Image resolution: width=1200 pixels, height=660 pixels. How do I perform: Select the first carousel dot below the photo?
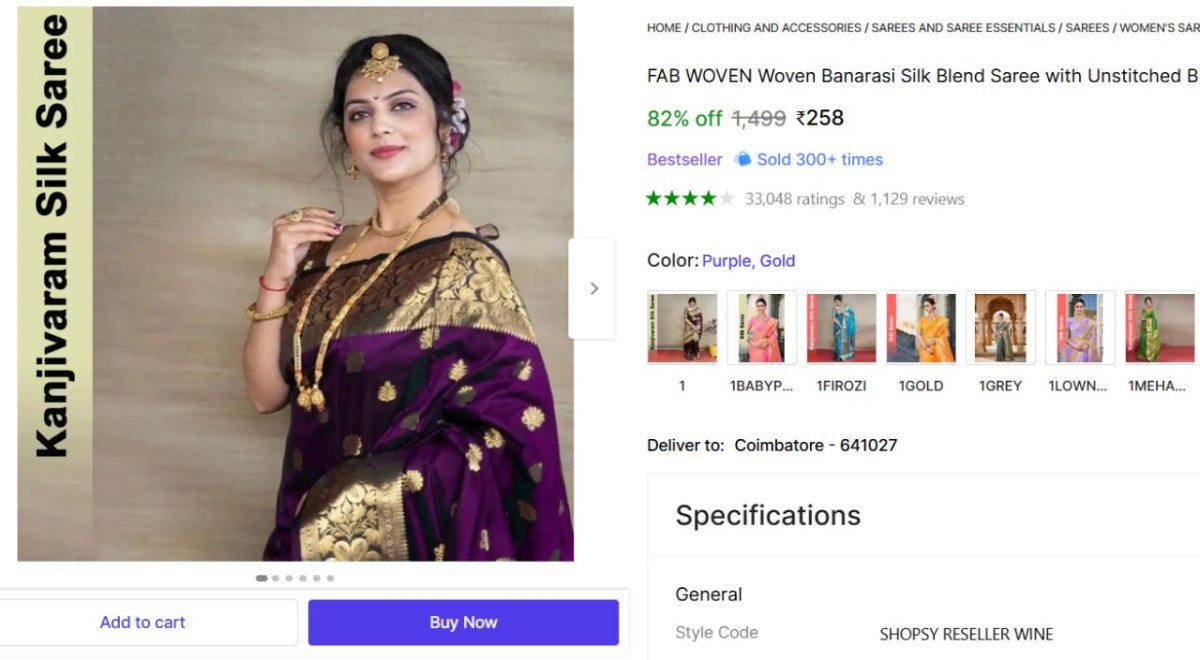click(261, 577)
